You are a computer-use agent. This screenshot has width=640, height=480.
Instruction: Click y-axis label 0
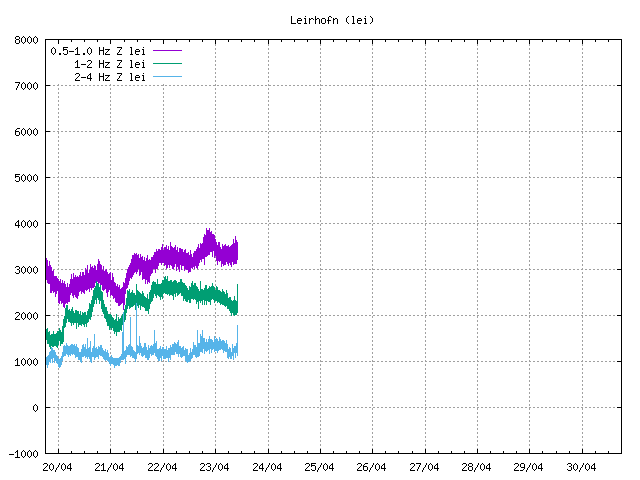coord(36,408)
